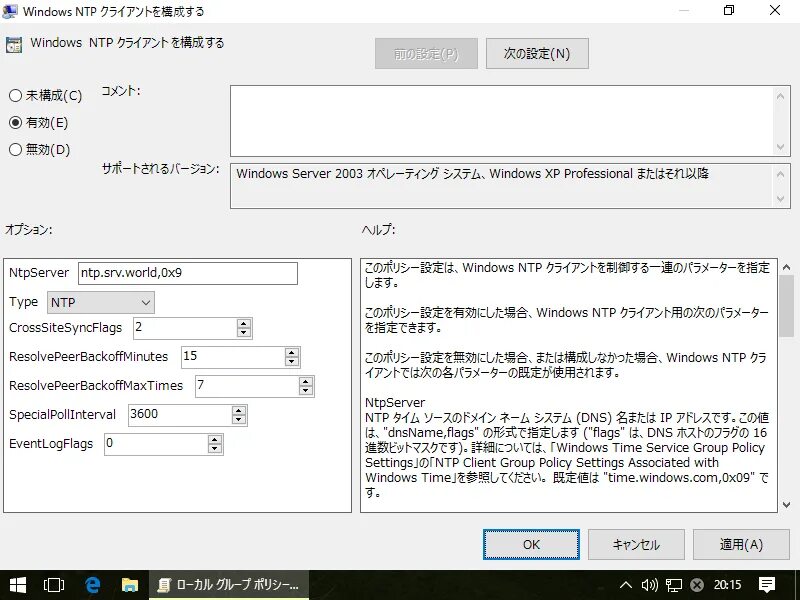The image size is (800, 600).
Task: Show hidden tray icons chevron
Action: pyautogui.click(x=626, y=585)
